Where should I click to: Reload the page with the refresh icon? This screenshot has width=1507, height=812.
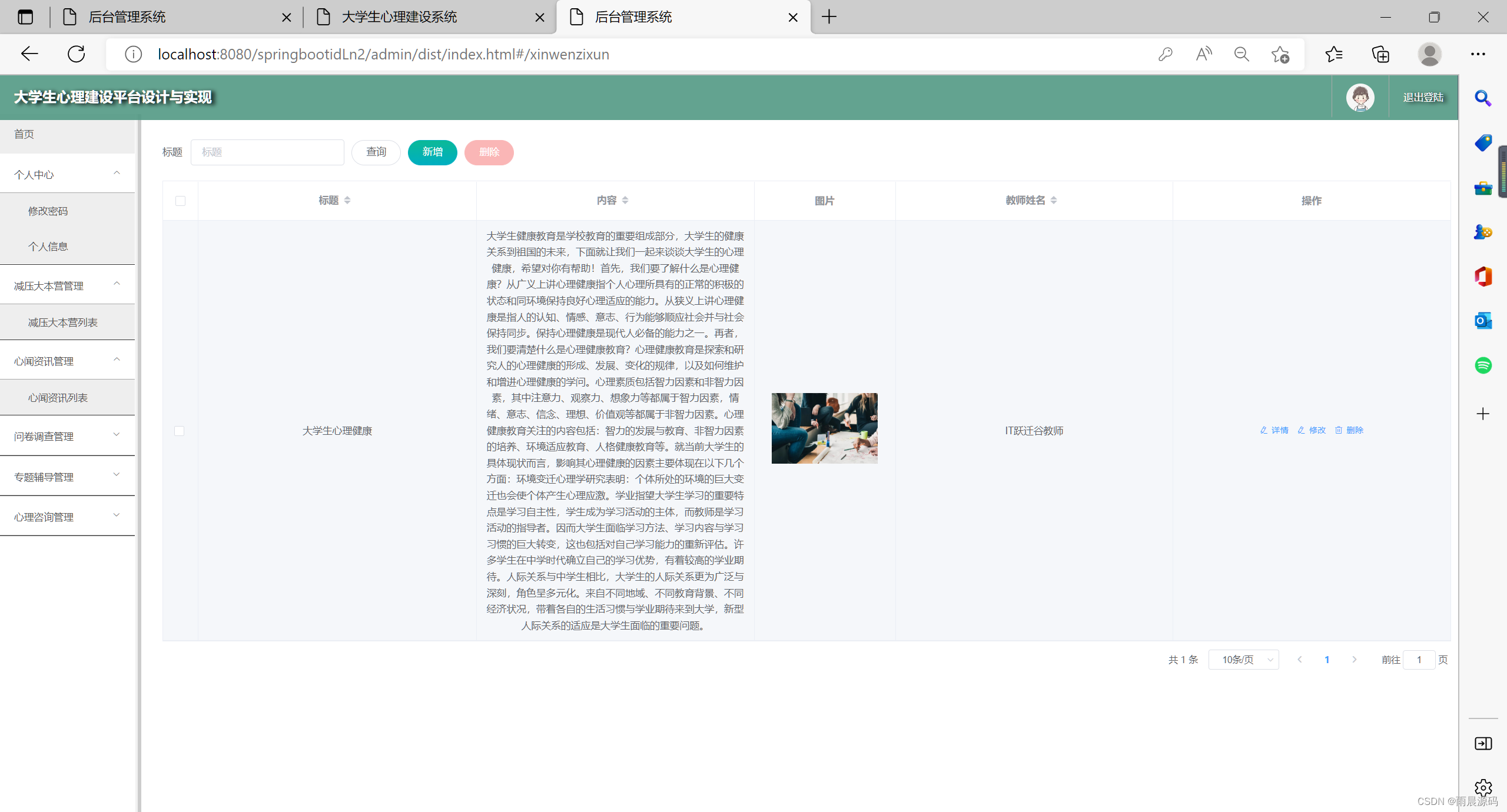tap(77, 54)
